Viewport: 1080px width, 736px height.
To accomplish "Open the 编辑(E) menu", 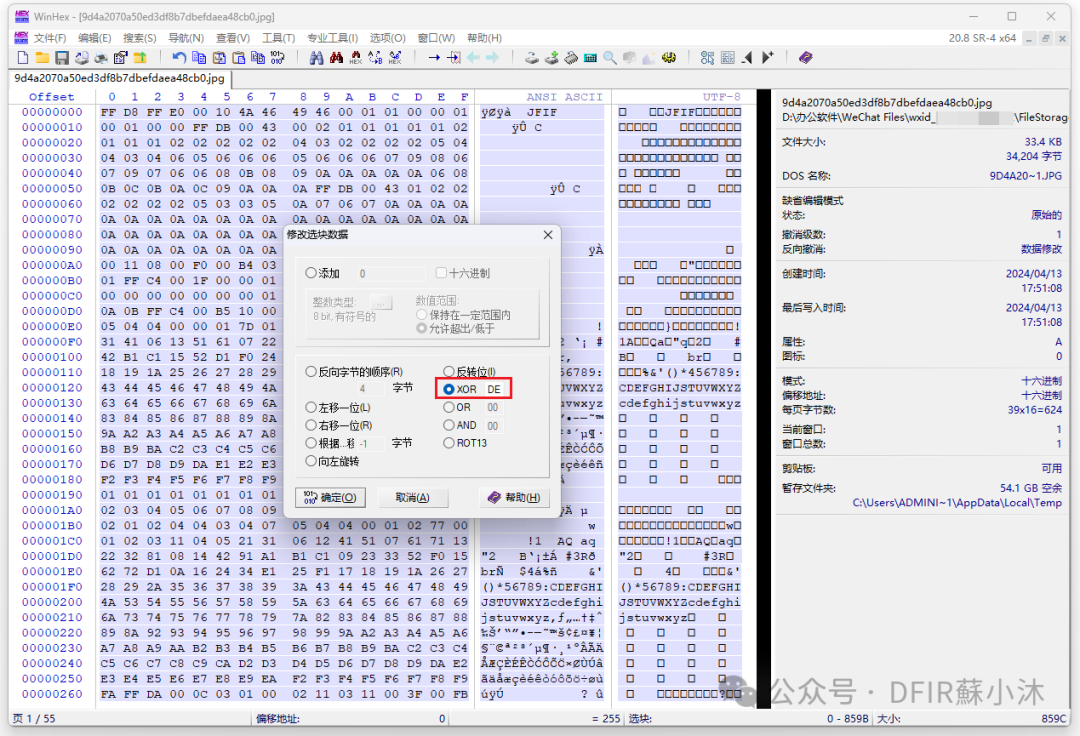I will pyautogui.click(x=94, y=38).
